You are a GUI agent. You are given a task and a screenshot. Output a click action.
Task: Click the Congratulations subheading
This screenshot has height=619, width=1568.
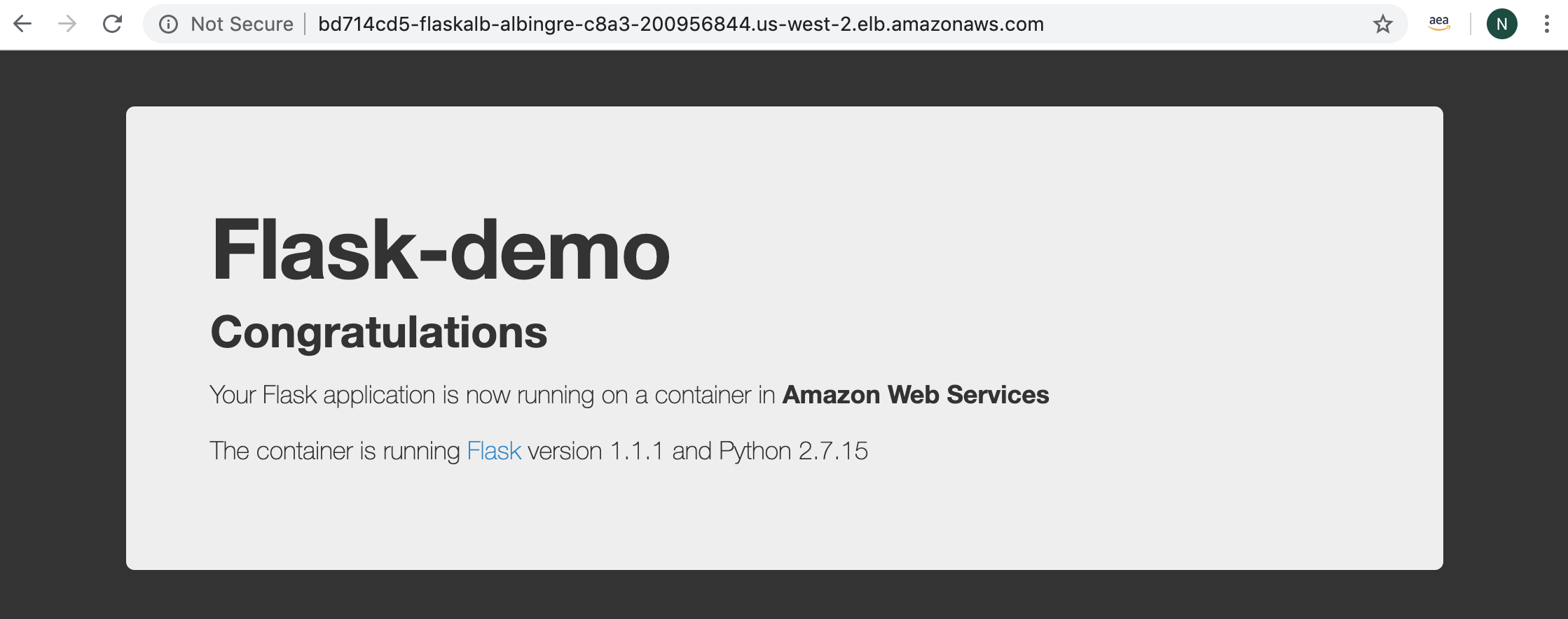coord(378,332)
